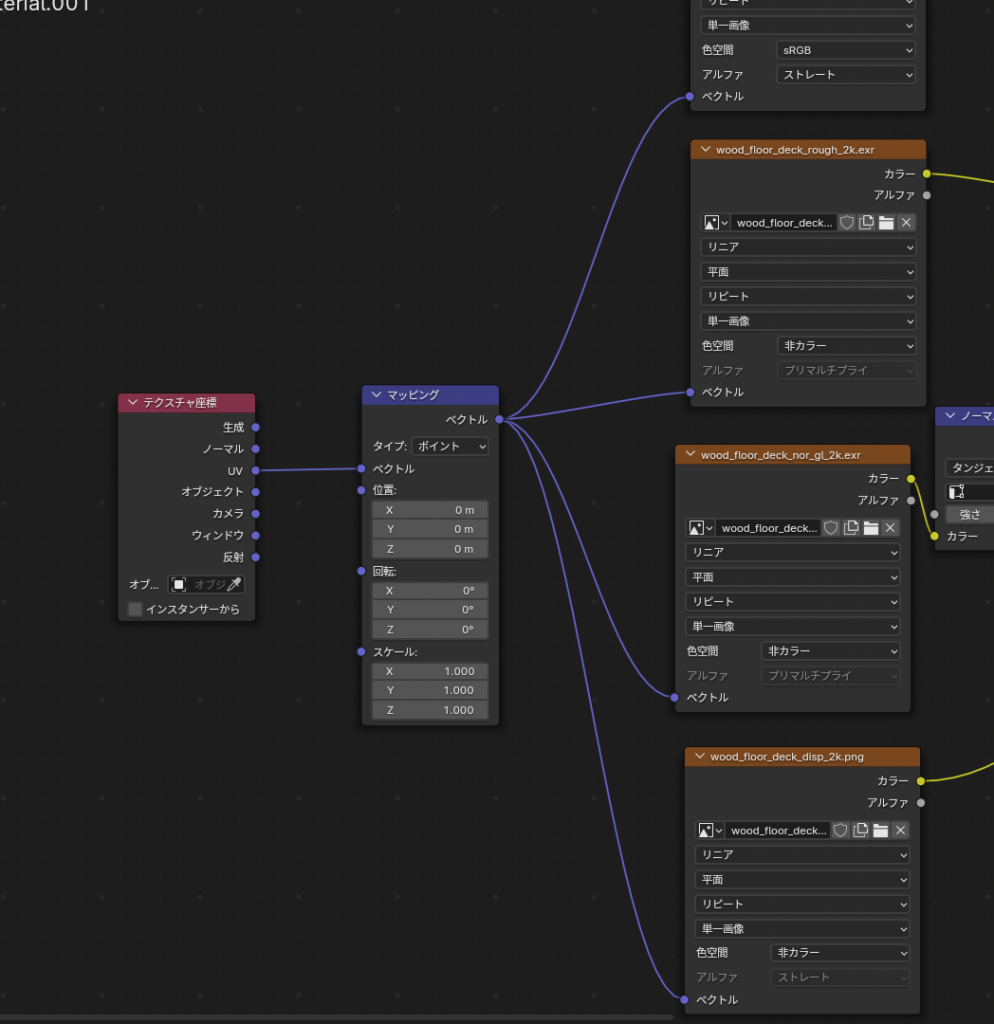Image resolution: width=994 pixels, height=1024 pixels.
Task: Open the sRGB color space dropdown
Action: [846, 49]
